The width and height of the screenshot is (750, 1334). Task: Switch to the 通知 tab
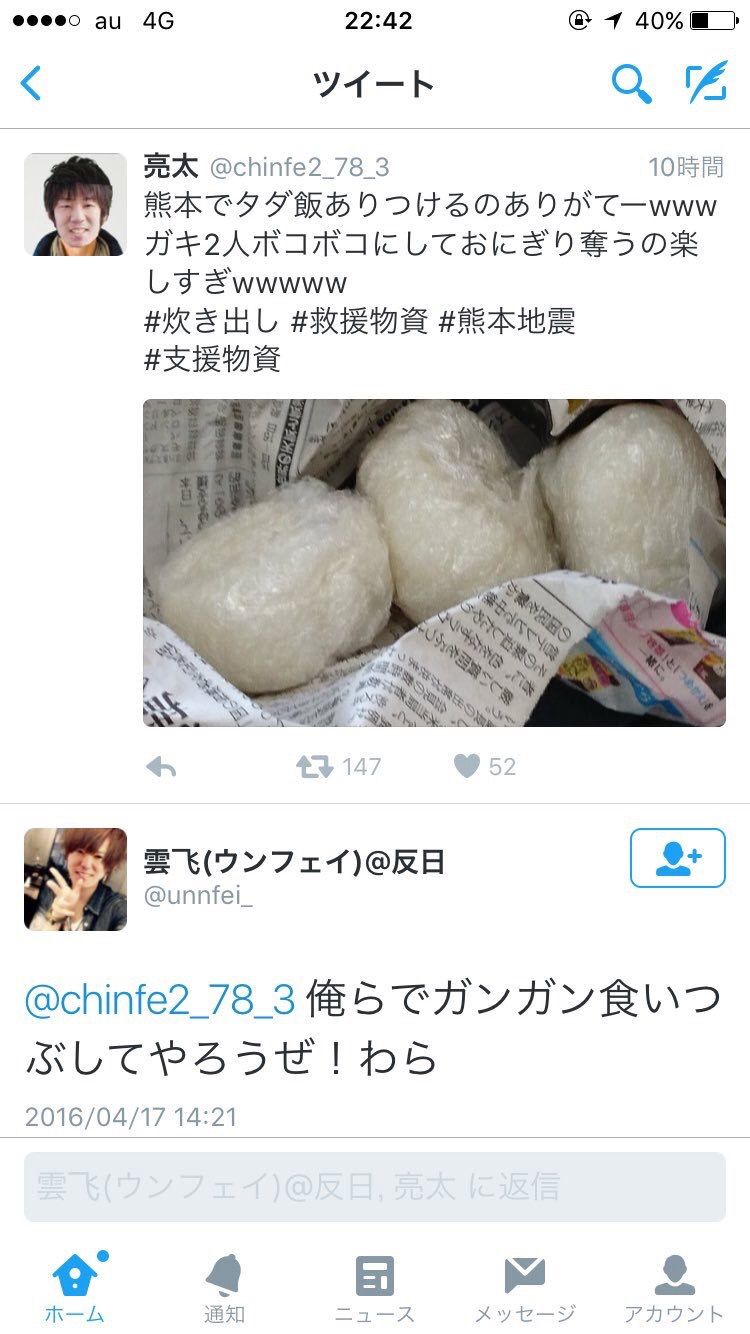pyautogui.click(x=224, y=1288)
